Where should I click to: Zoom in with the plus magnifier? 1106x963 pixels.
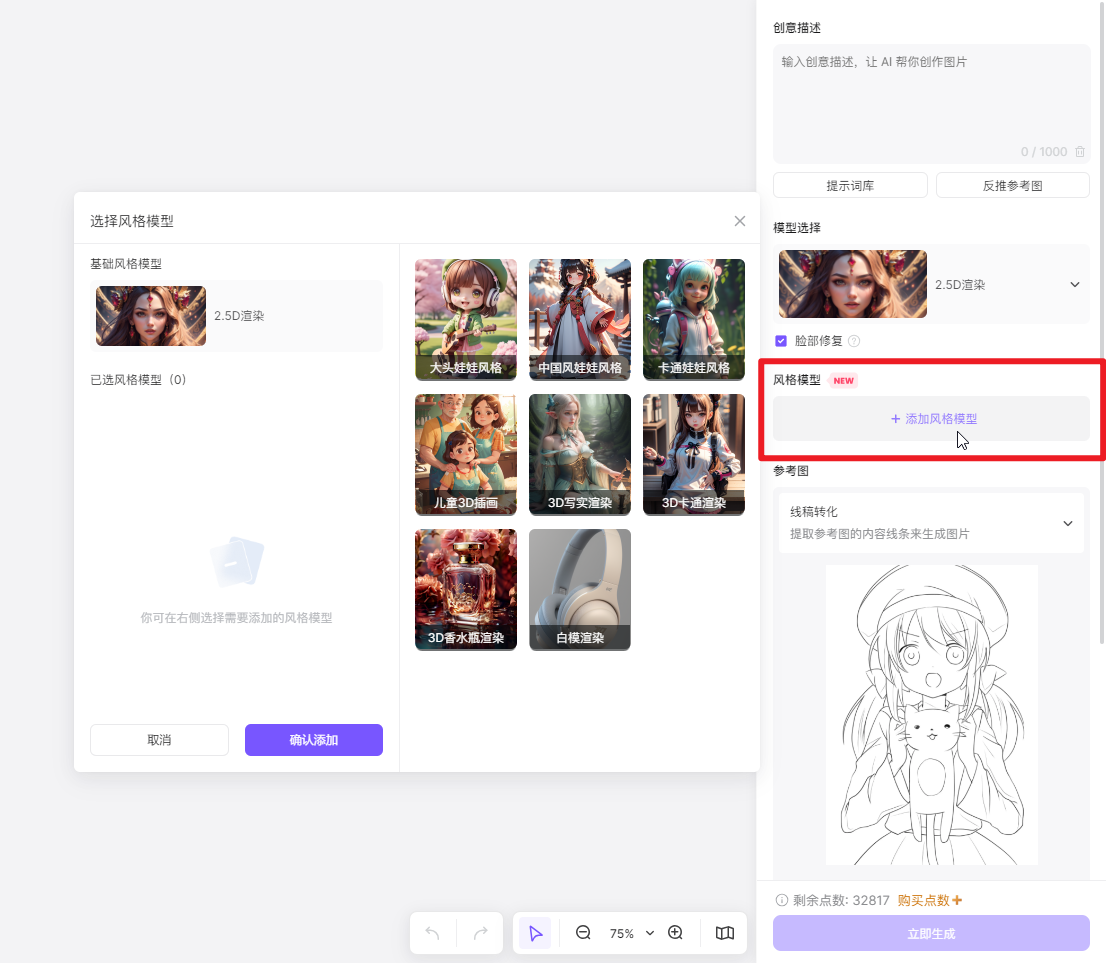[x=675, y=933]
